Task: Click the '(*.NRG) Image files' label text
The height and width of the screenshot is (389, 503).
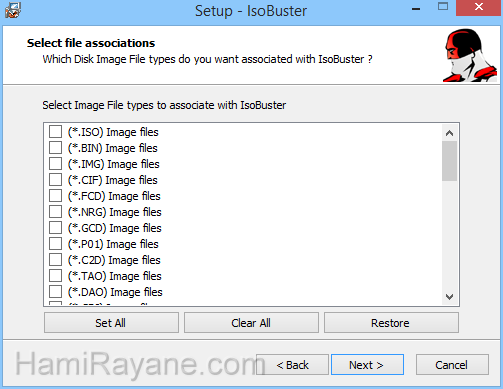Action: click(x=115, y=212)
